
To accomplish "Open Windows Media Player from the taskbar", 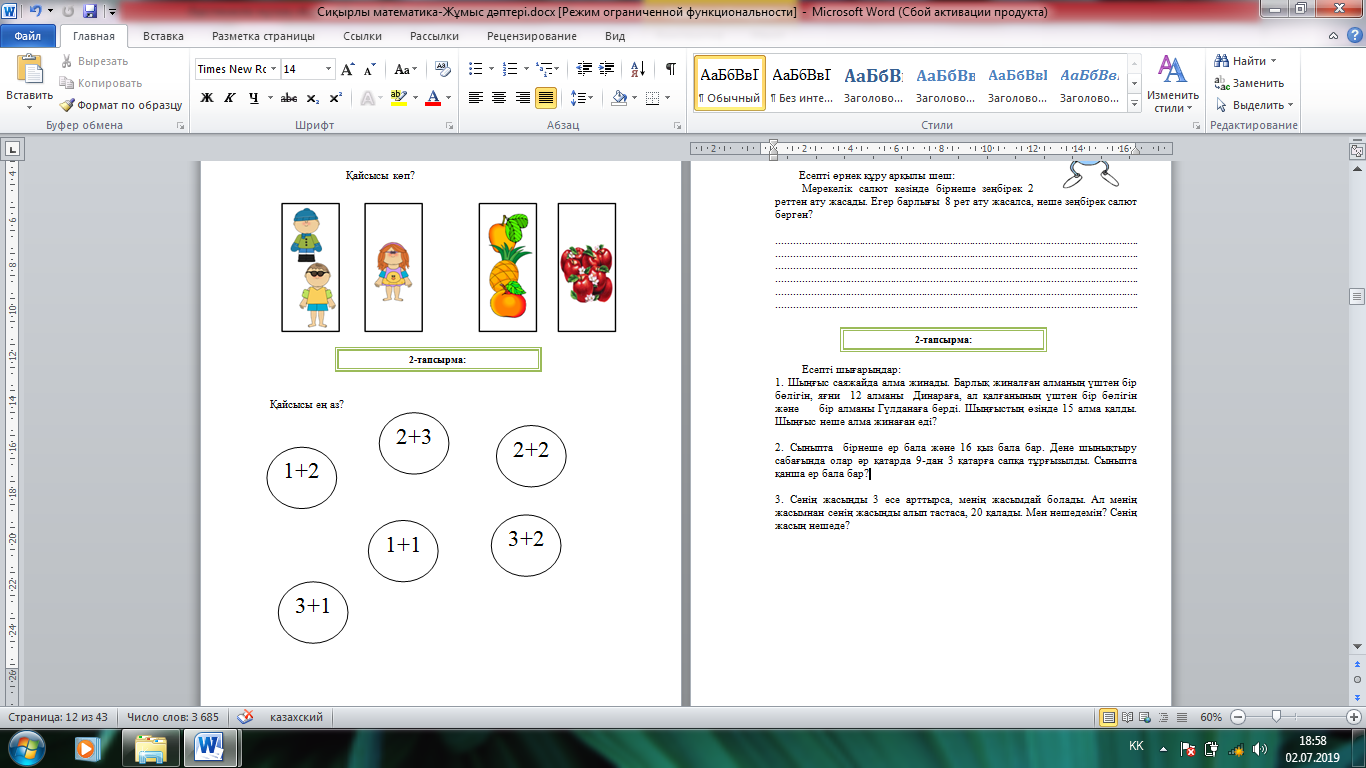I will pos(87,747).
